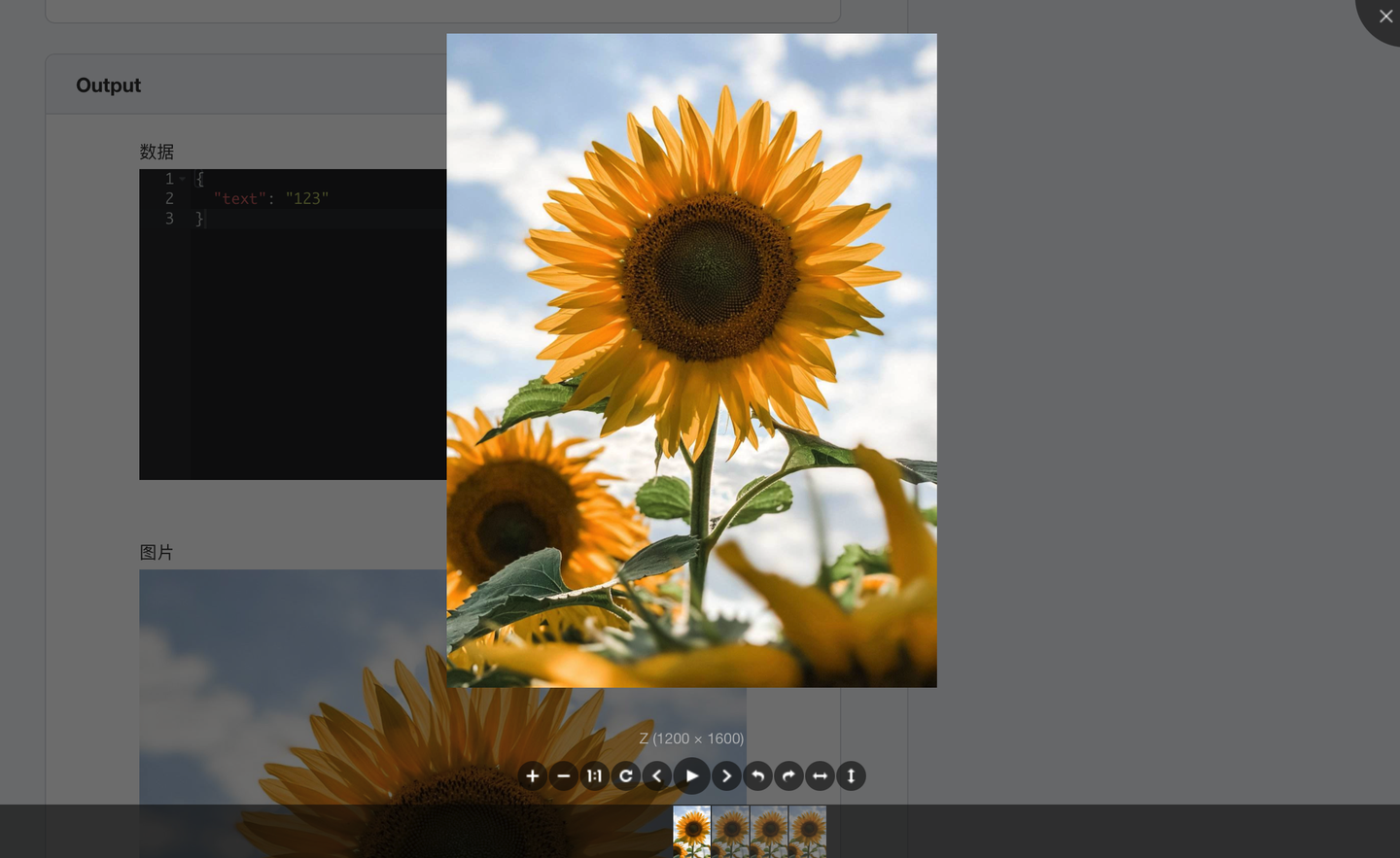Rotate the image left
Screen dimensions: 1400x858
click(x=757, y=775)
